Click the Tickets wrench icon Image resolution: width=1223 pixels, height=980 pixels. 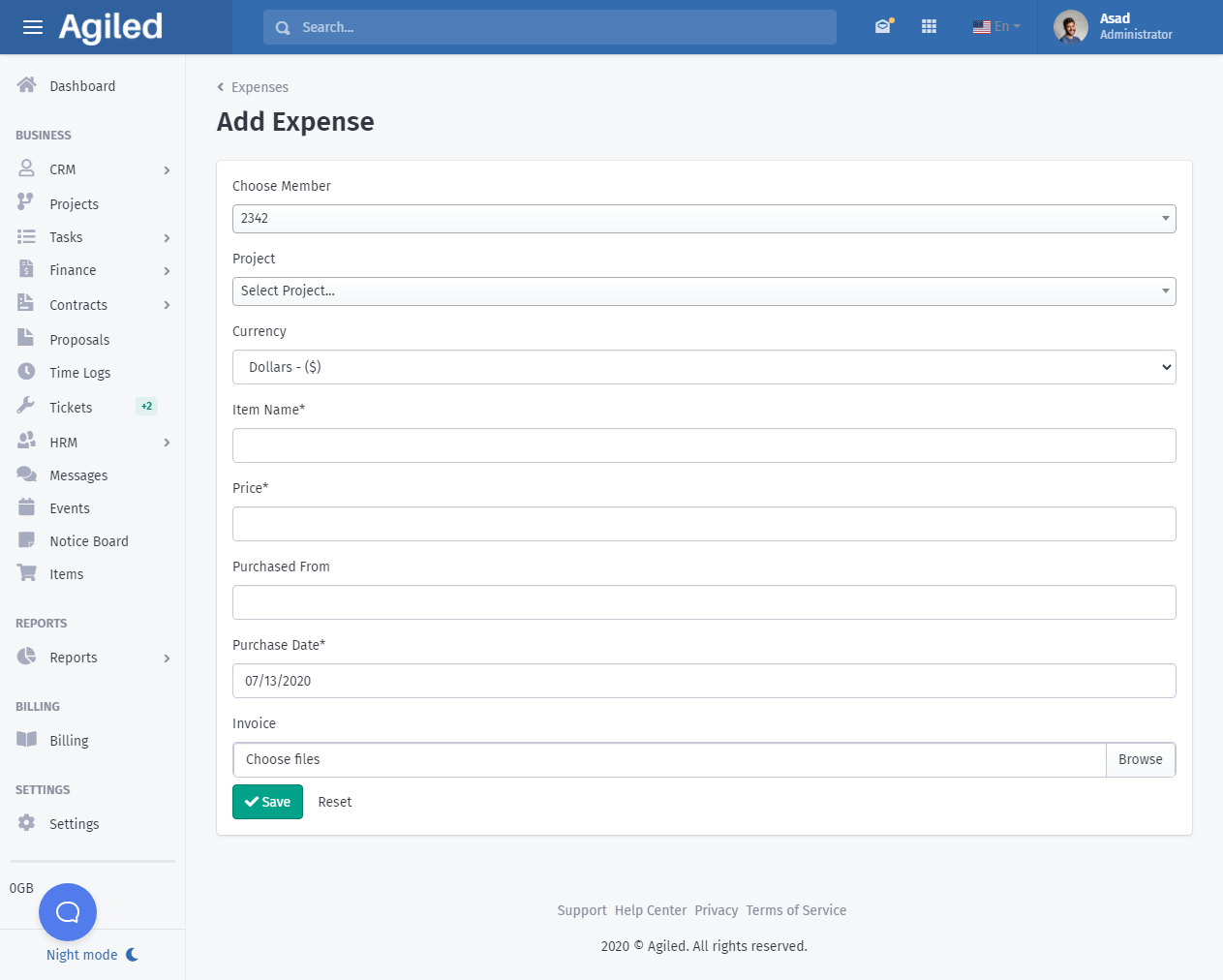point(26,407)
